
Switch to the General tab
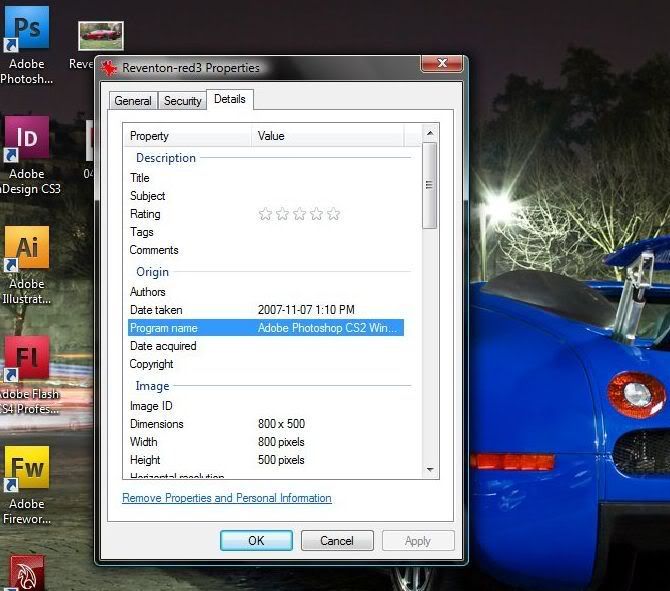(133, 101)
